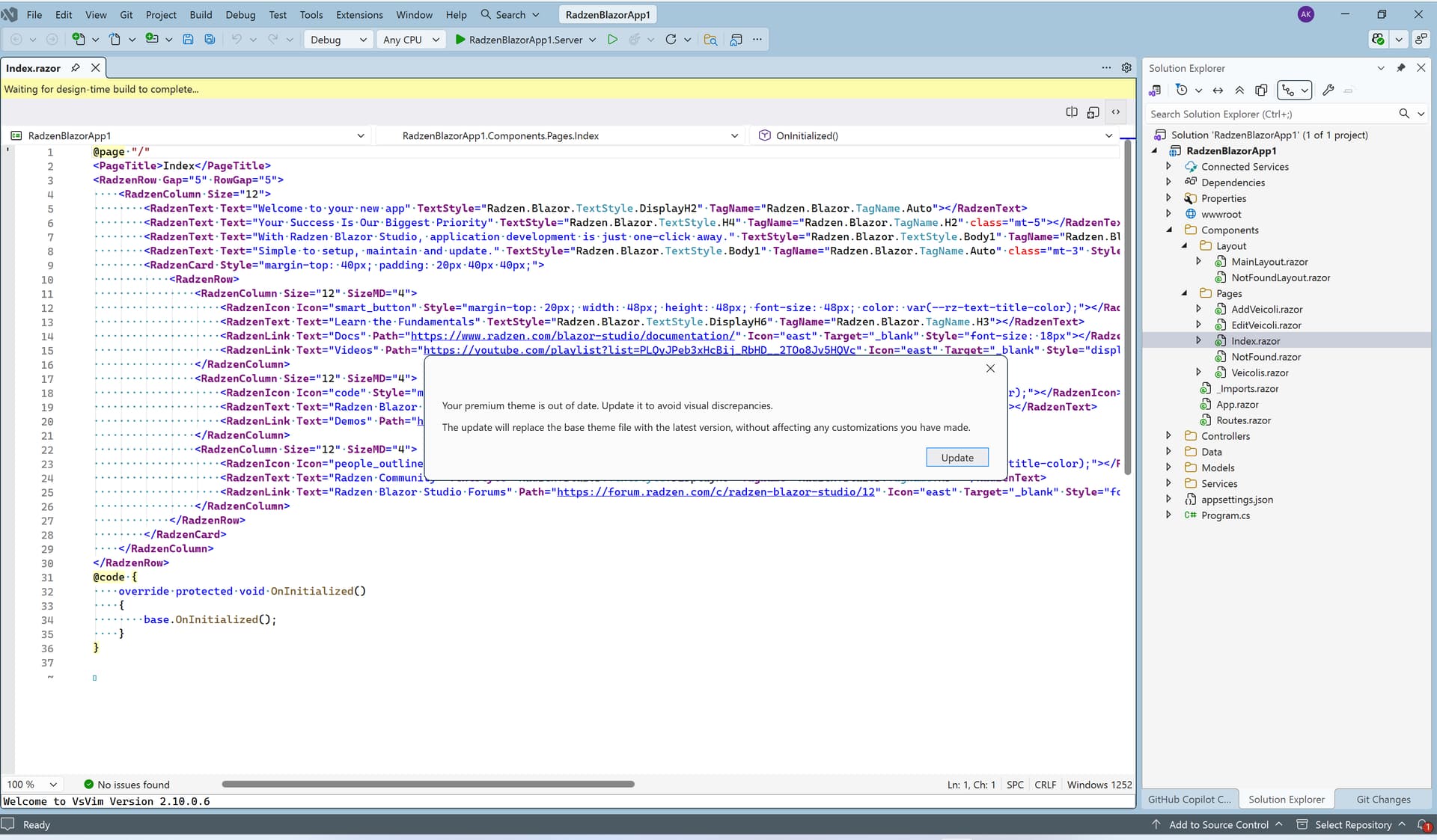Collapse the Pages folder
Image resolution: width=1437 pixels, height=840 pixels.
pyautogui.click(x=1184, y=293)
